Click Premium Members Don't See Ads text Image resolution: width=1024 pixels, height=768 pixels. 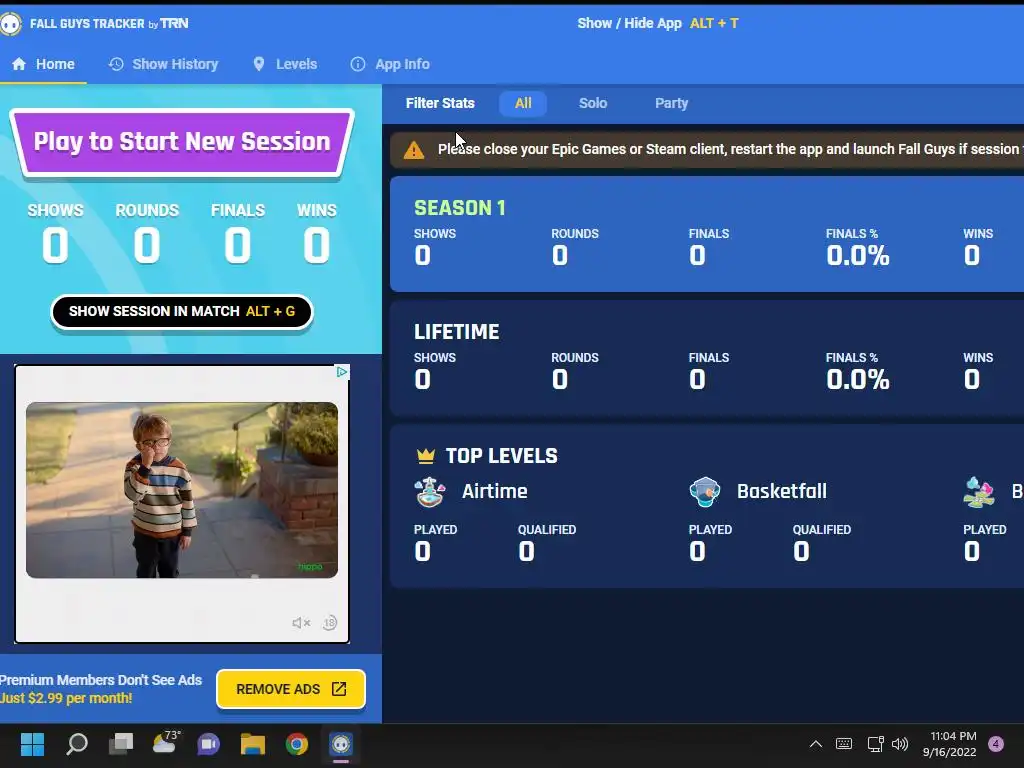pyautogui.click(x=101, y=680)
